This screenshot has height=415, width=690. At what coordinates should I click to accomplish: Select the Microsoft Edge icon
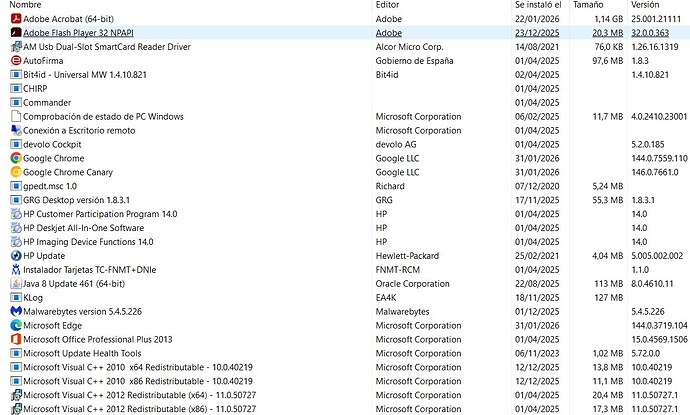15,325
